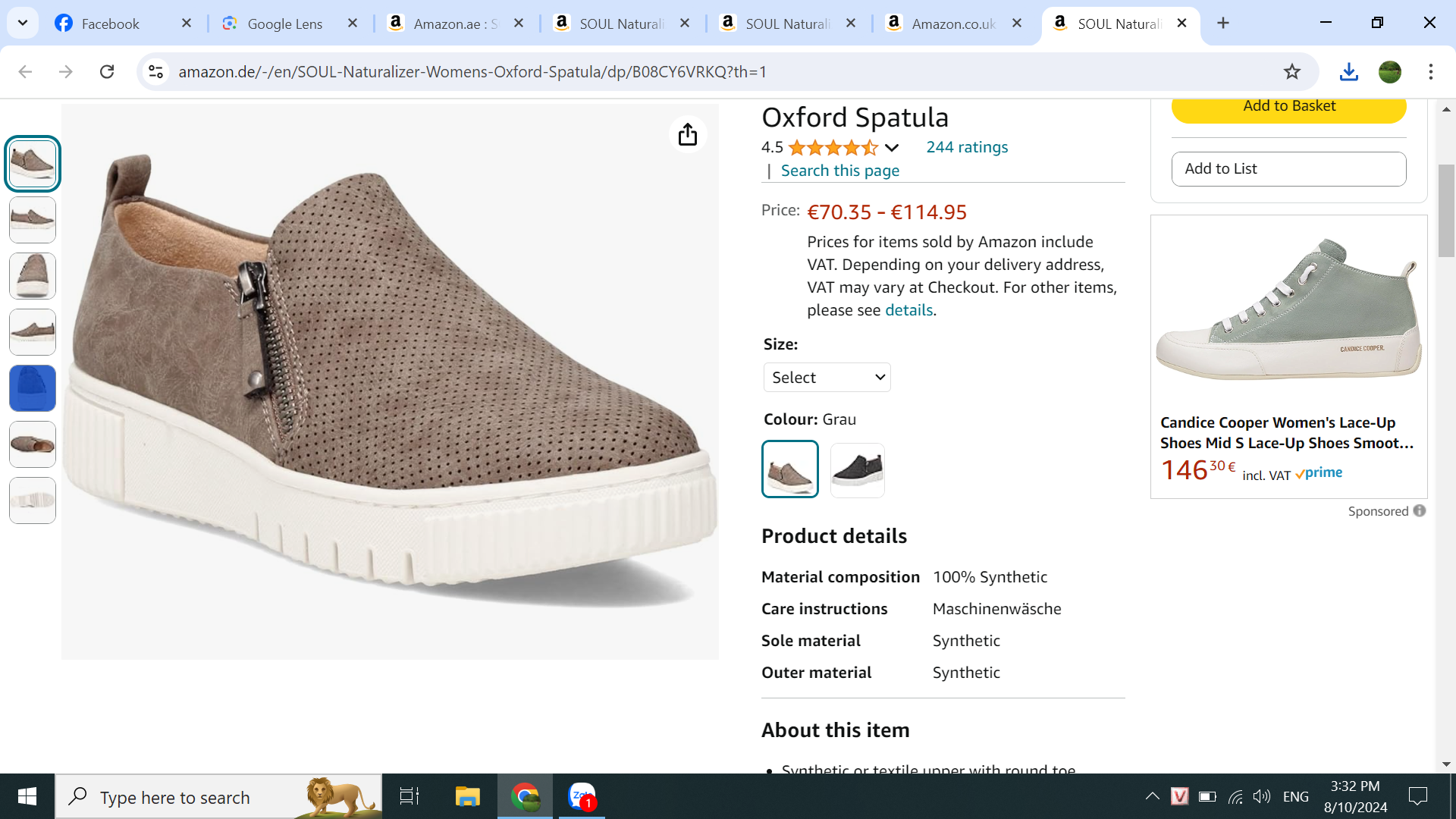Select the Grau colour swatch
This screenshot has width=1456, height=819.
click(789, 469)
